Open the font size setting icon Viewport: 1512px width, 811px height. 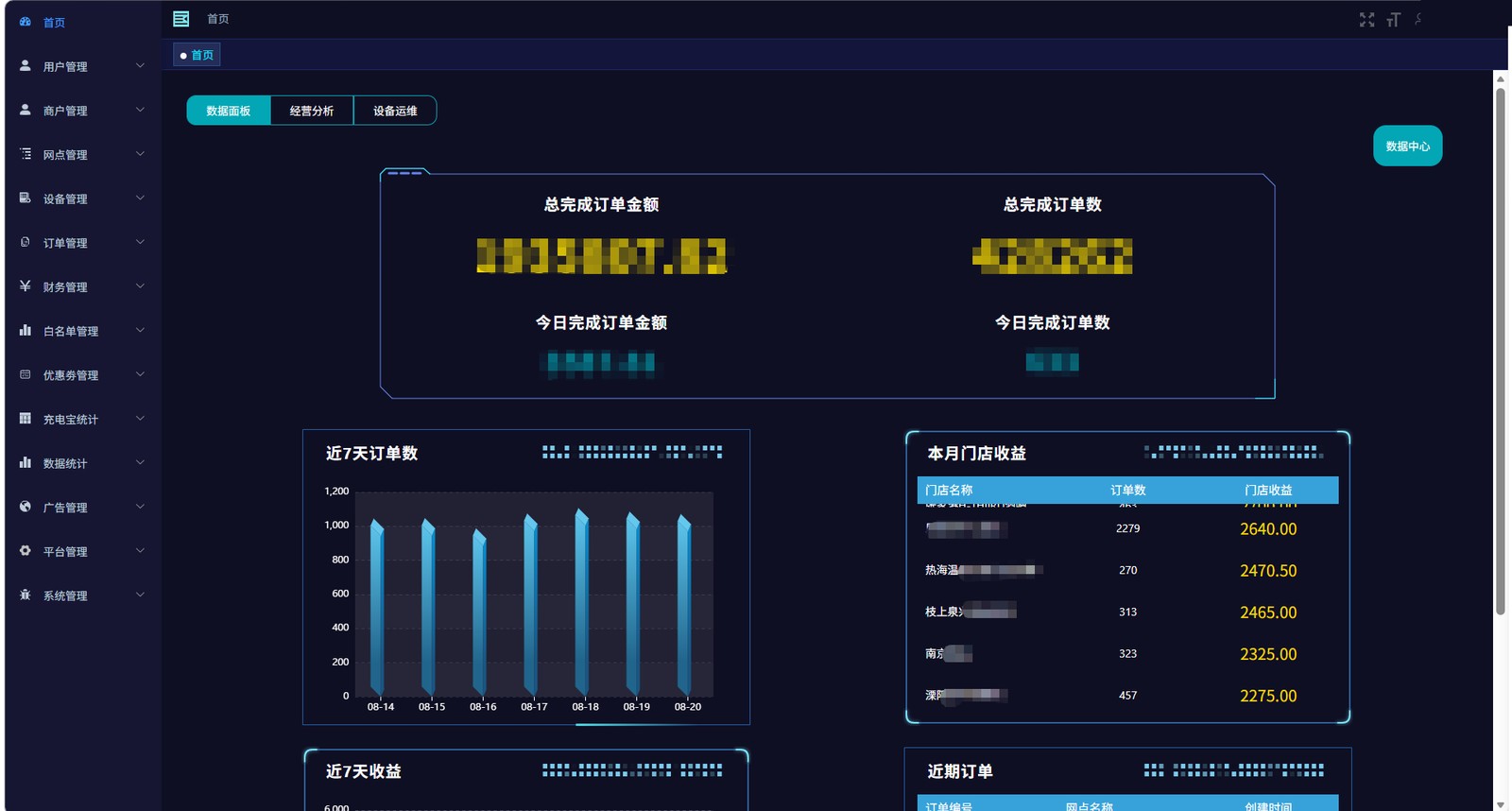point(1393,20)
